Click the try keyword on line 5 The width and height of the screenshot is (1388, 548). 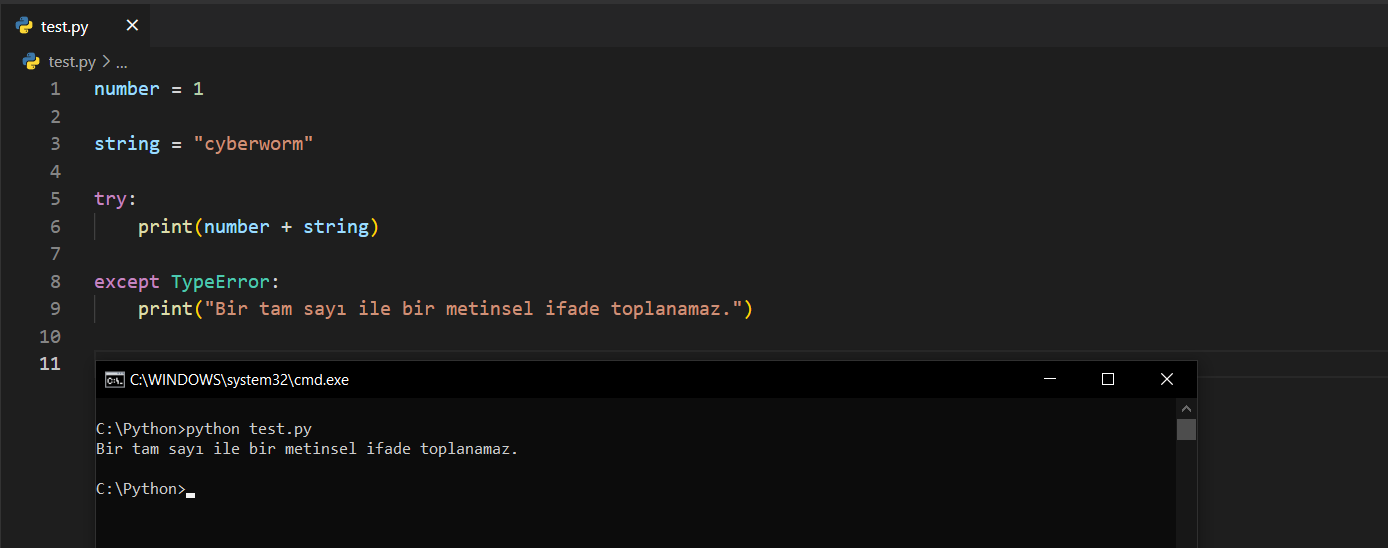(x=110, y=199)
